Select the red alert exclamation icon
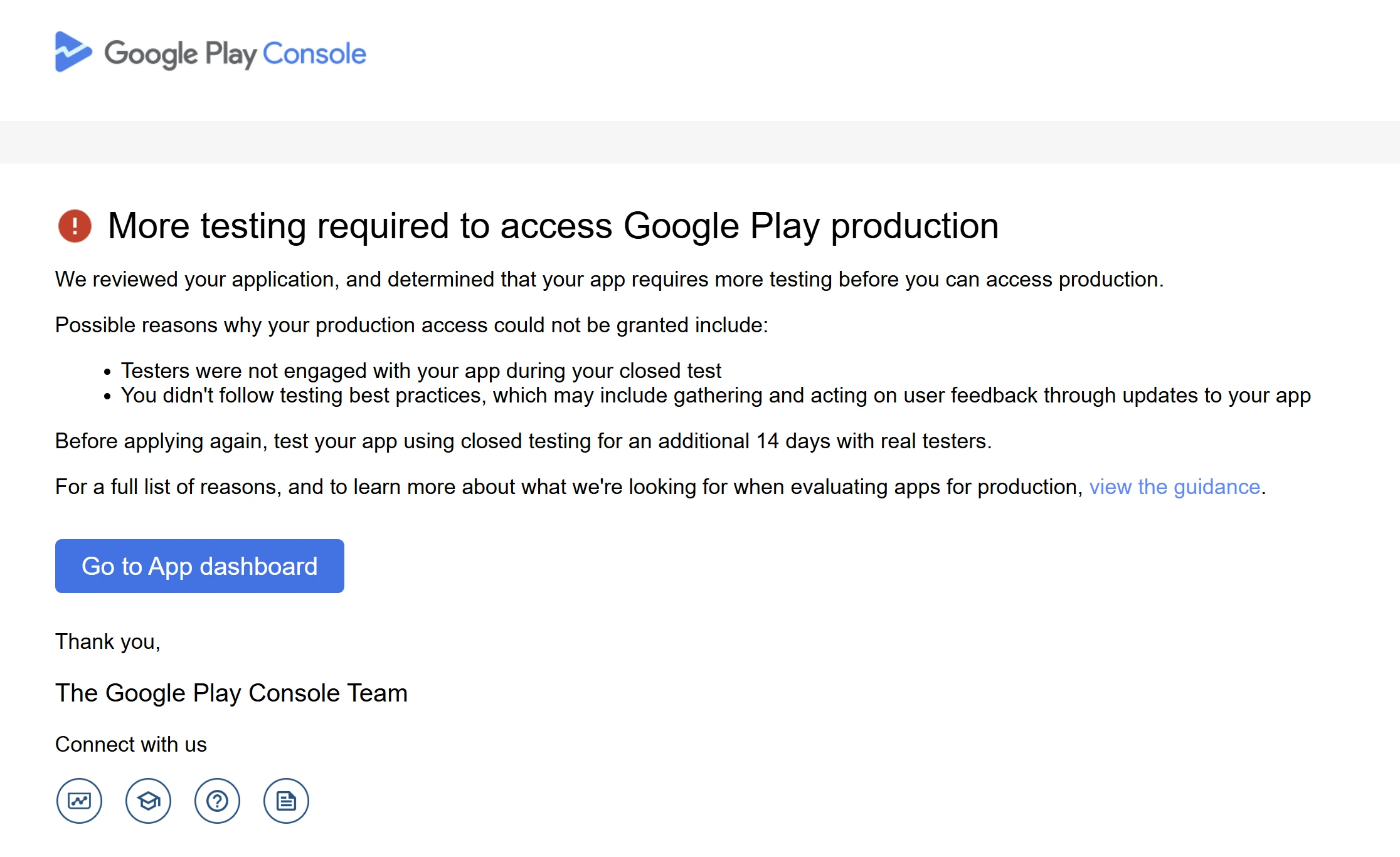The height and width of the screenshot is (857, 1400). click(x=73, y=226)
